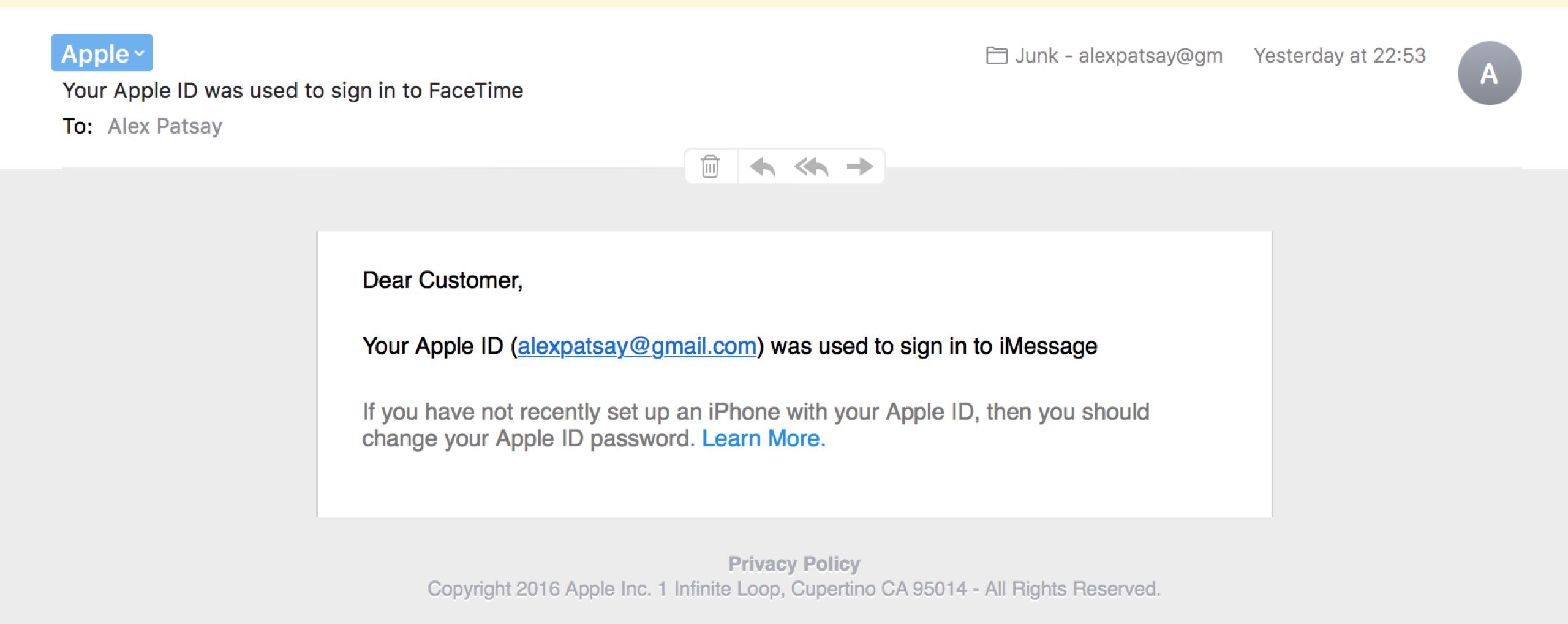Click the Copyright 2016 Apple Inc. footer
The height and width of the screenshot is (624, 1568).
[x=794, y=589]
